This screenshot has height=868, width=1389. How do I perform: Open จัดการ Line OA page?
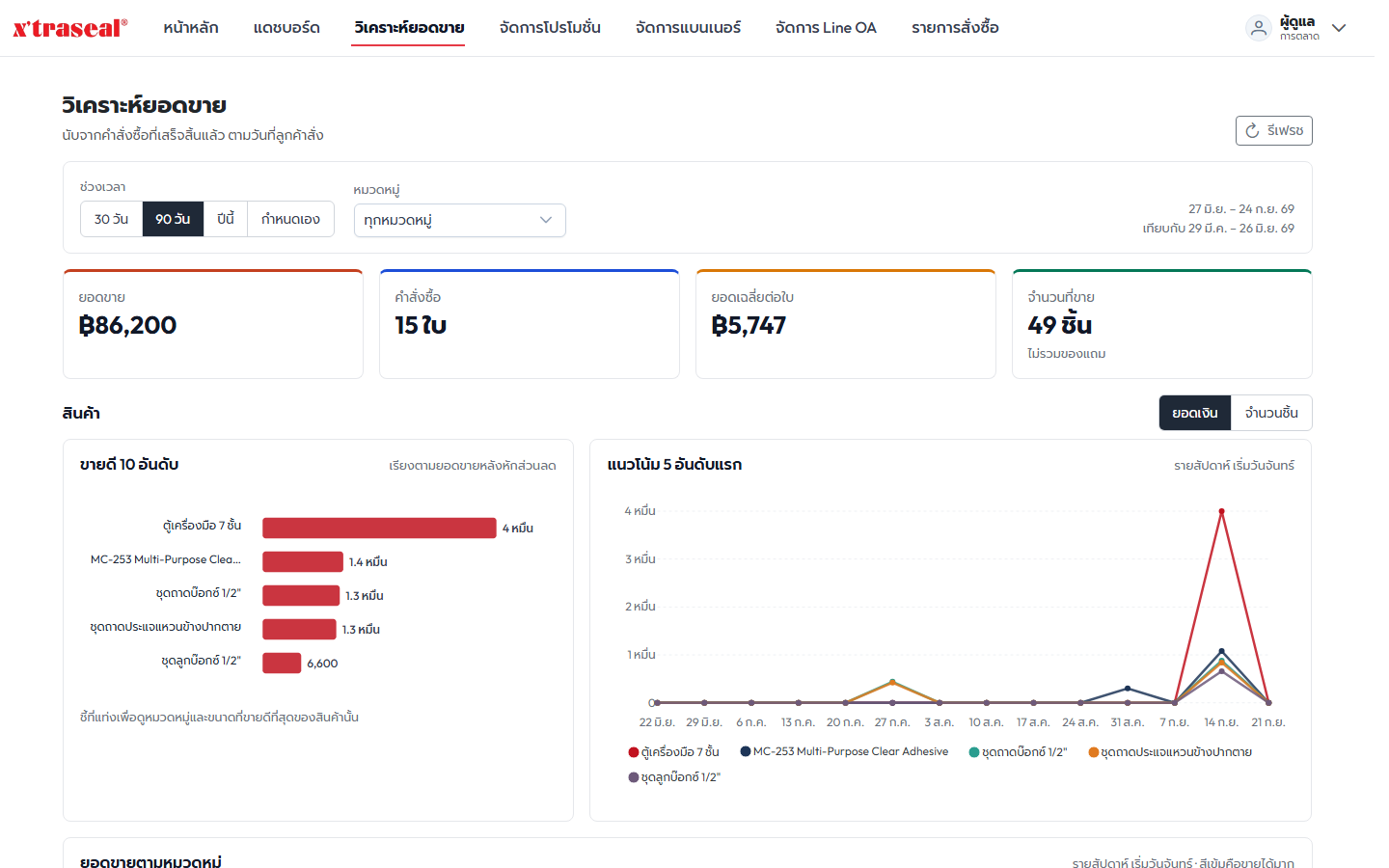pyautogui.click(x=826, y=28)
